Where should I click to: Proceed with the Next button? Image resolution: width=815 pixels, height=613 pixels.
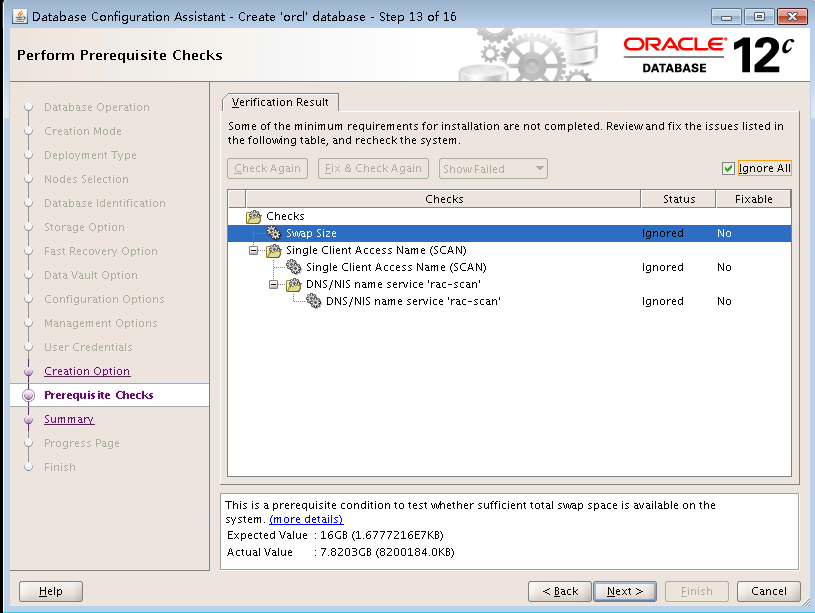click(x=625, y=591)
